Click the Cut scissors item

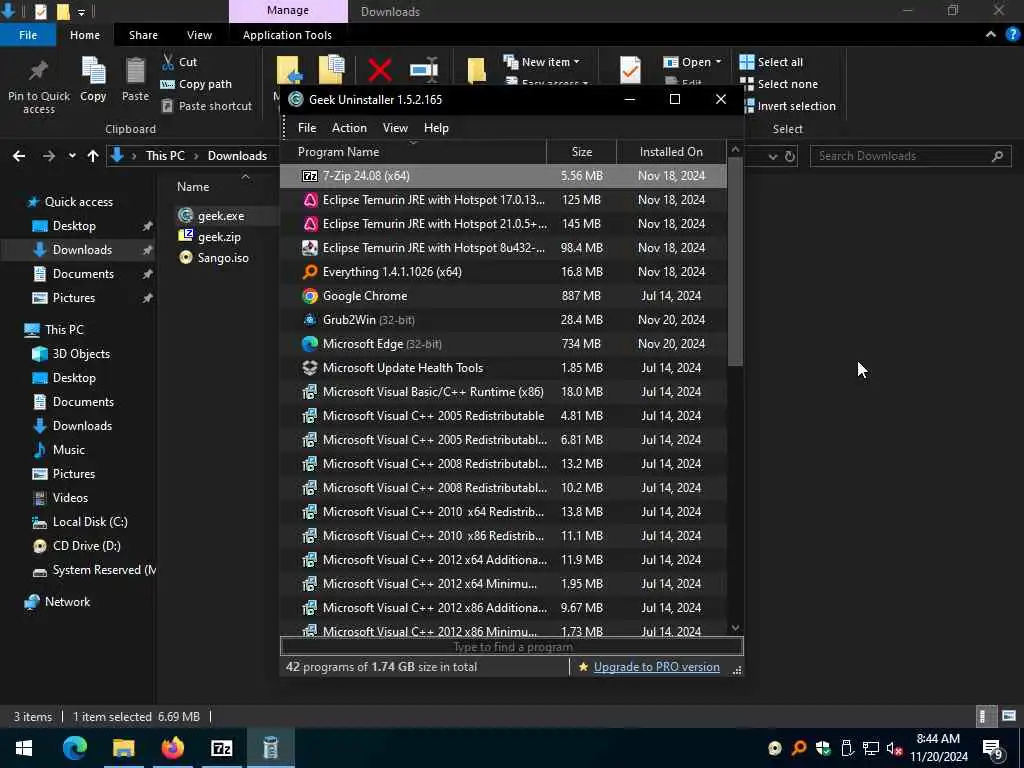coord(180,62)
